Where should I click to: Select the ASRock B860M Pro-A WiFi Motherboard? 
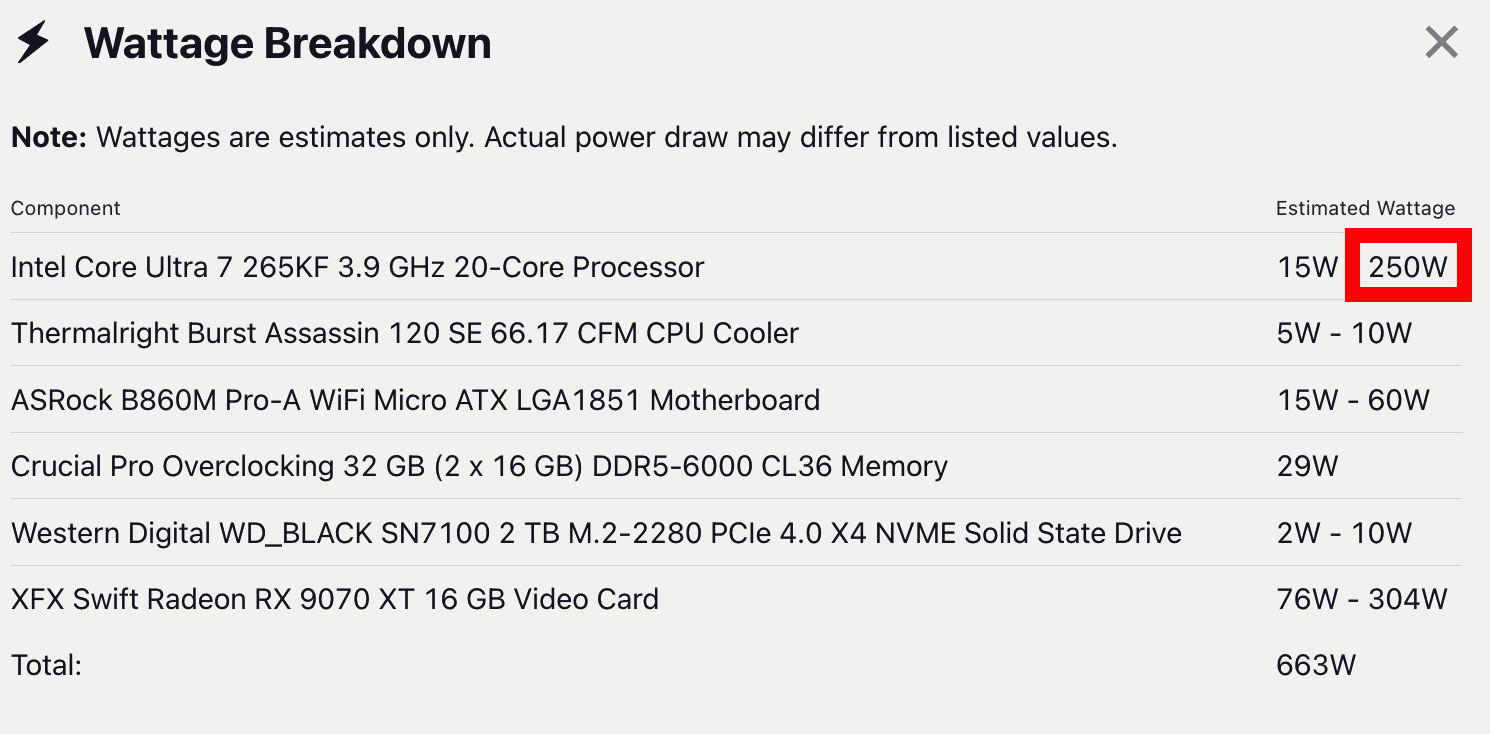pos(415,400)
